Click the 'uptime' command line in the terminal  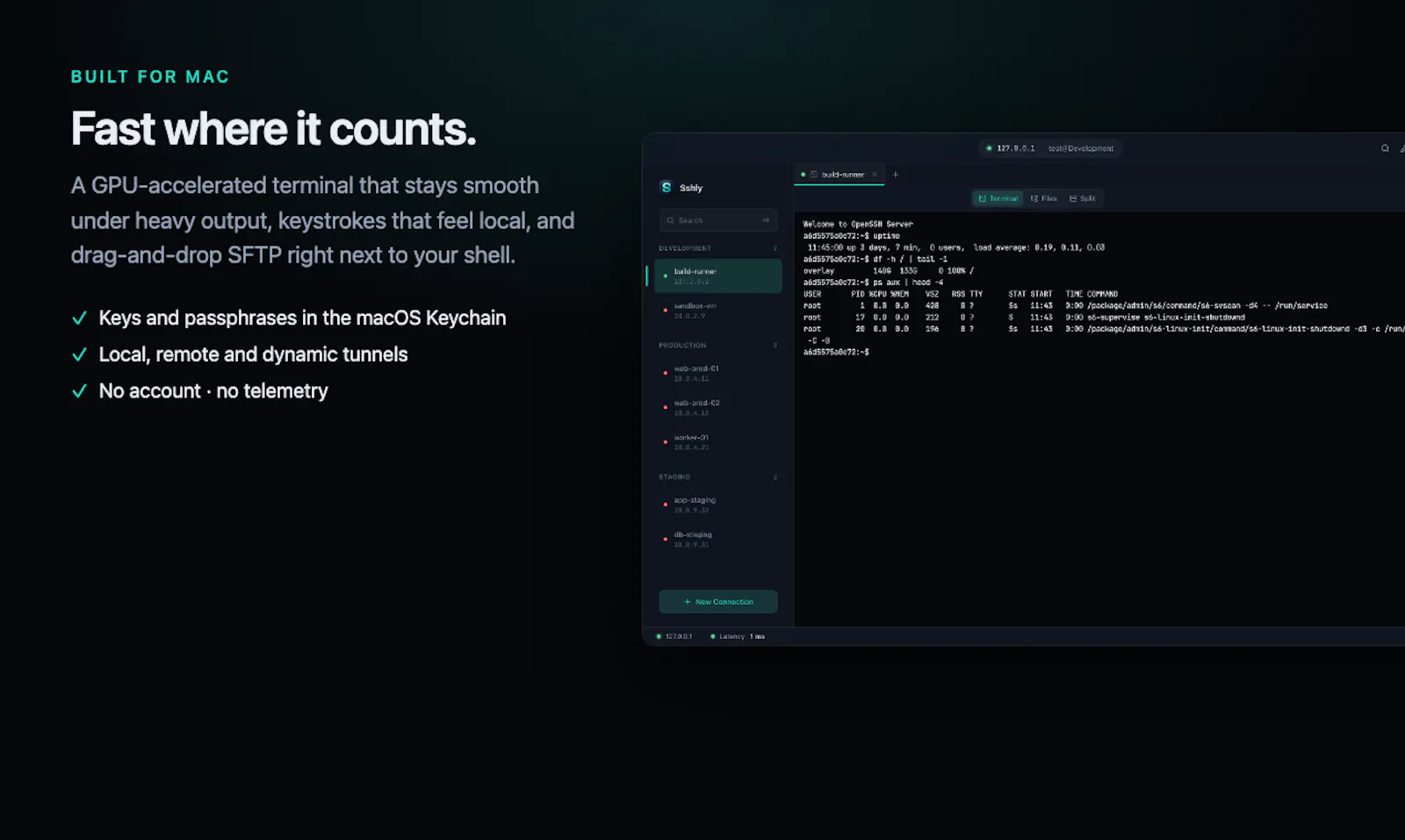pyautogui.click(x=852, y=235)
